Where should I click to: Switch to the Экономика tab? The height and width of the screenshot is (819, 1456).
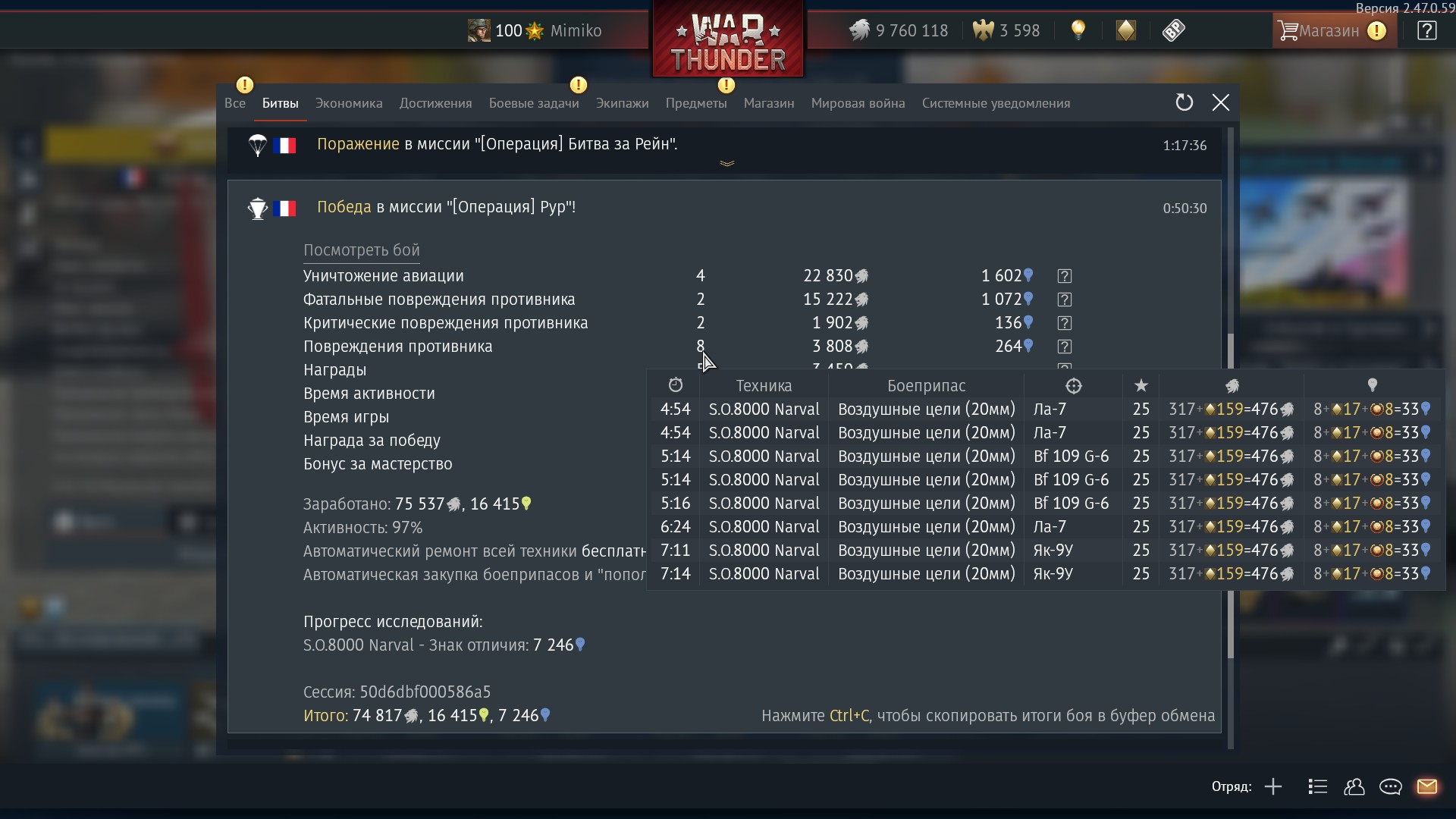click(349, 103)
